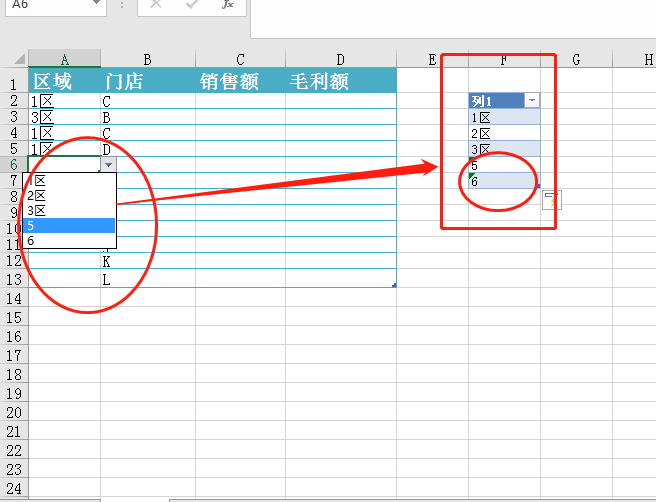The image size is (656, 502).
Task: Select column D header
Action: click(x=341, y=59)
